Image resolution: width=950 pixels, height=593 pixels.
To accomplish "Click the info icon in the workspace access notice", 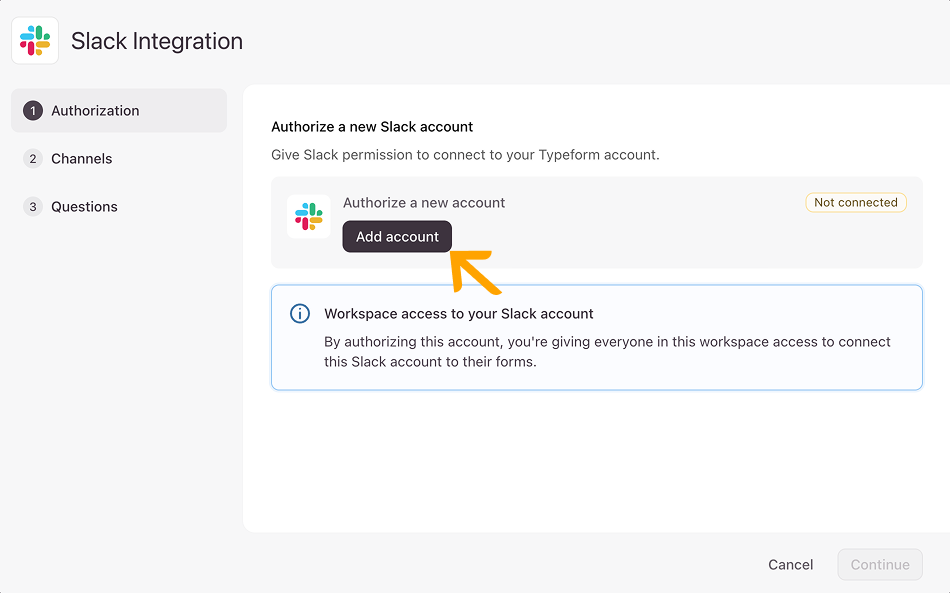I will point(300,314).
